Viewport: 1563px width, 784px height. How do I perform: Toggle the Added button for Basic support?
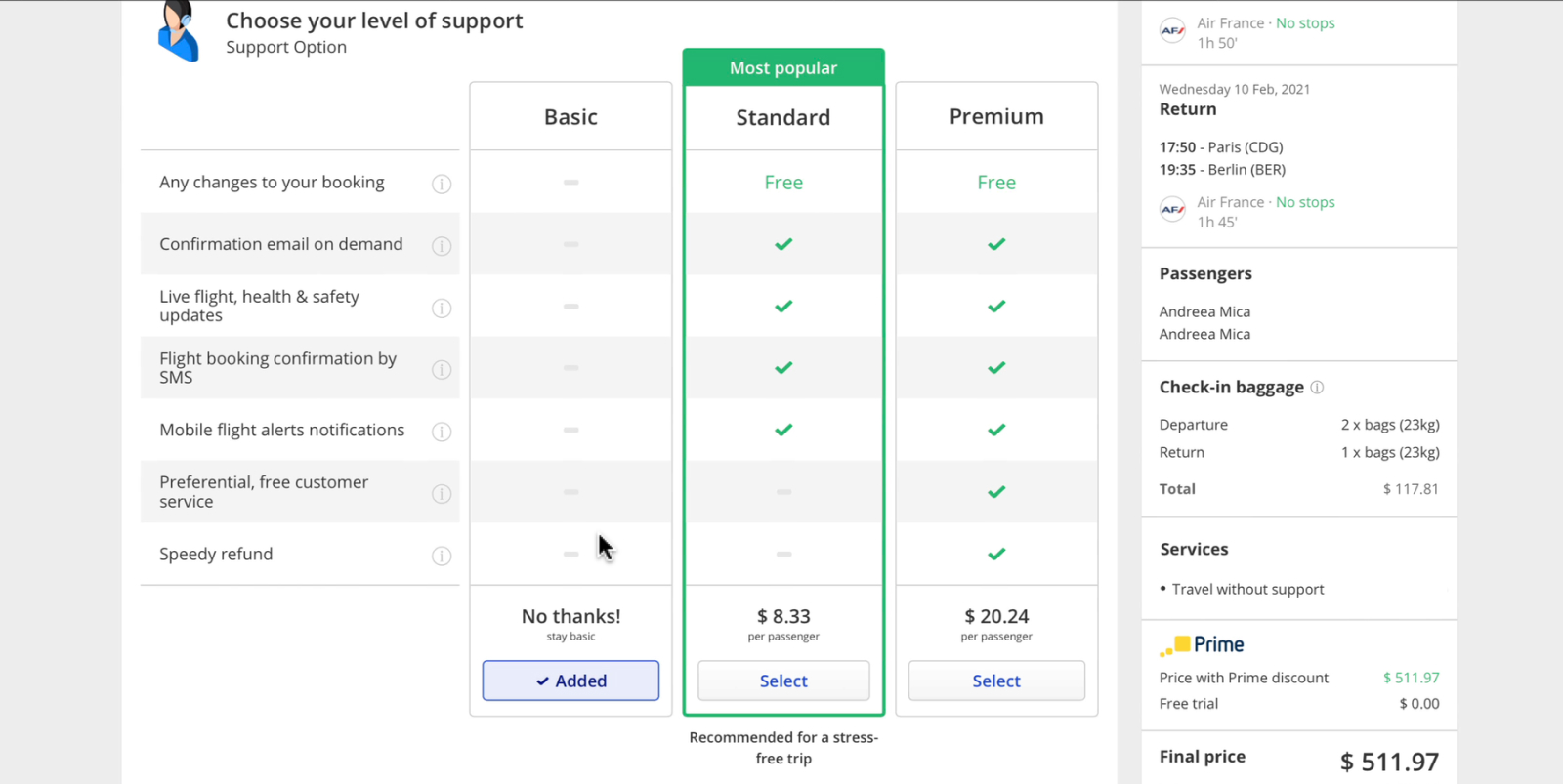570,681
